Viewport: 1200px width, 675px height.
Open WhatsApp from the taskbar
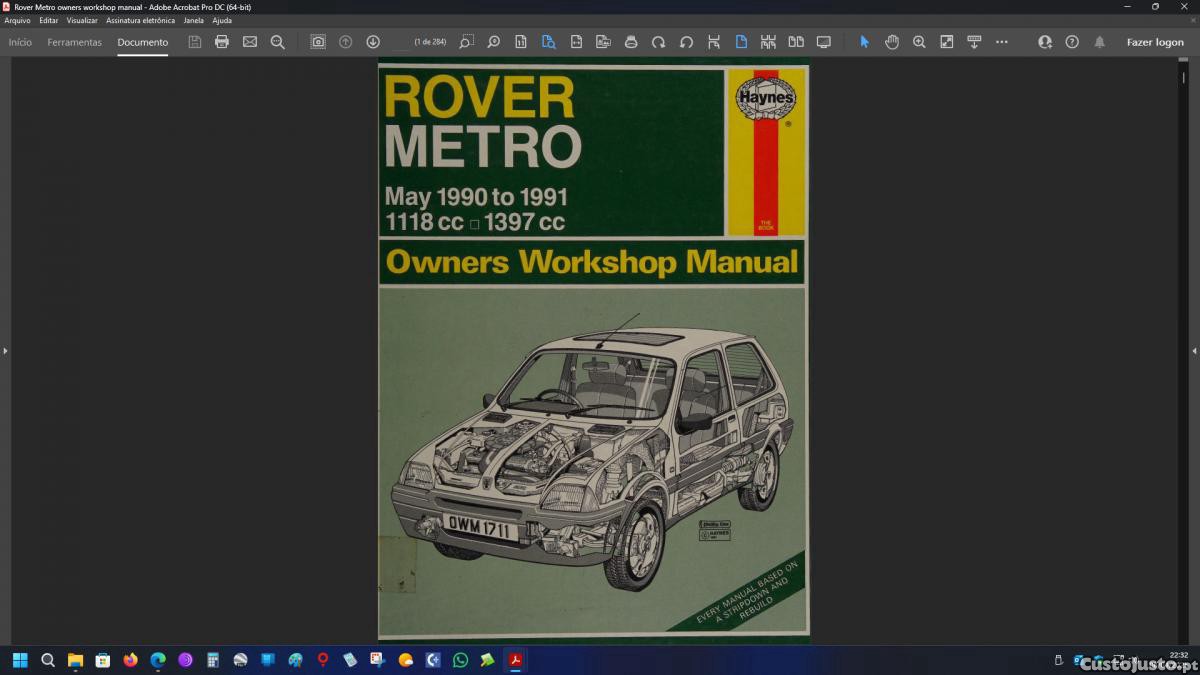460,660
